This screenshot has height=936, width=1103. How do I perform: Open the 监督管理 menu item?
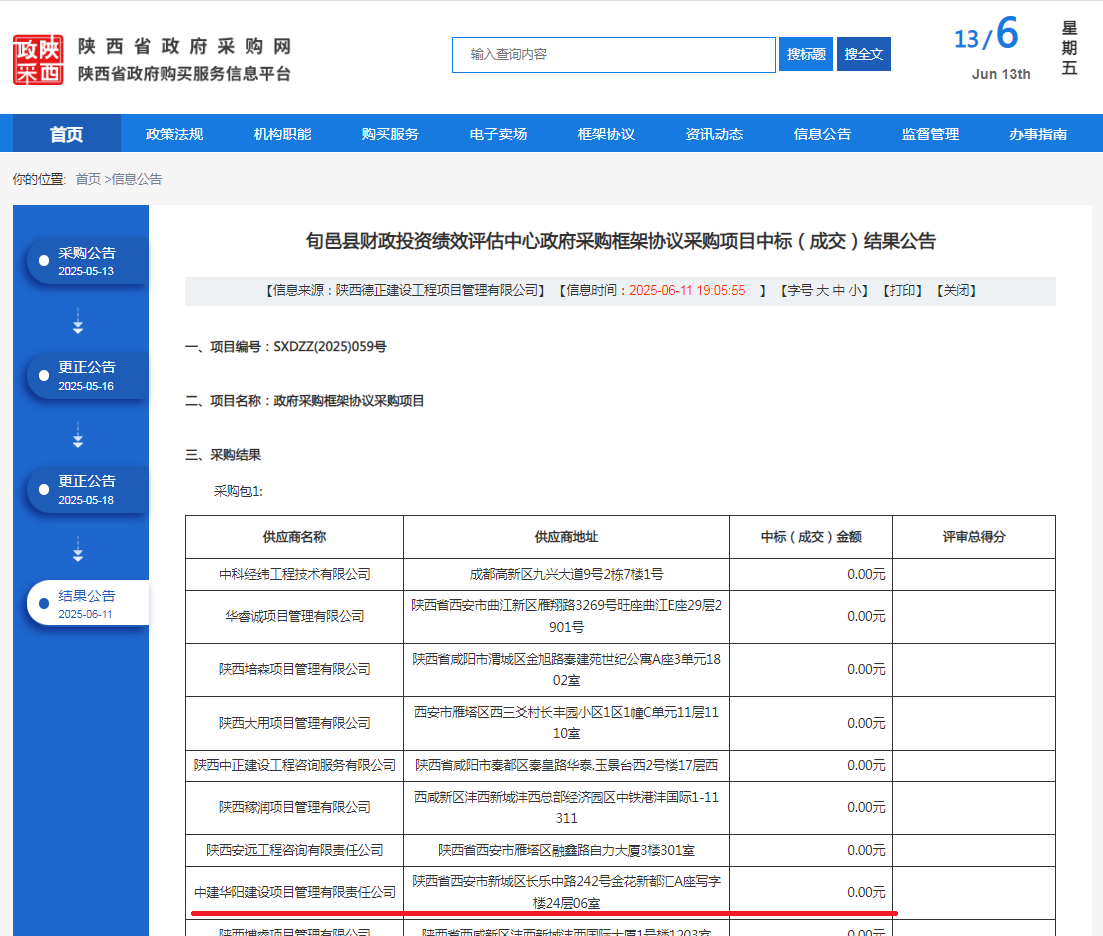[930, 134]
